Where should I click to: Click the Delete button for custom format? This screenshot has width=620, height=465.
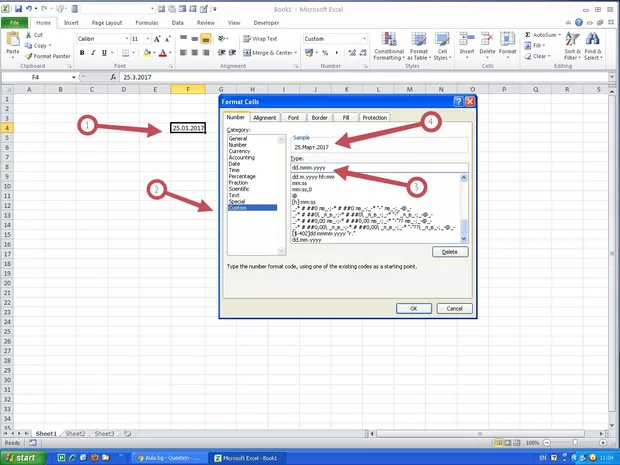coord(449,252)
